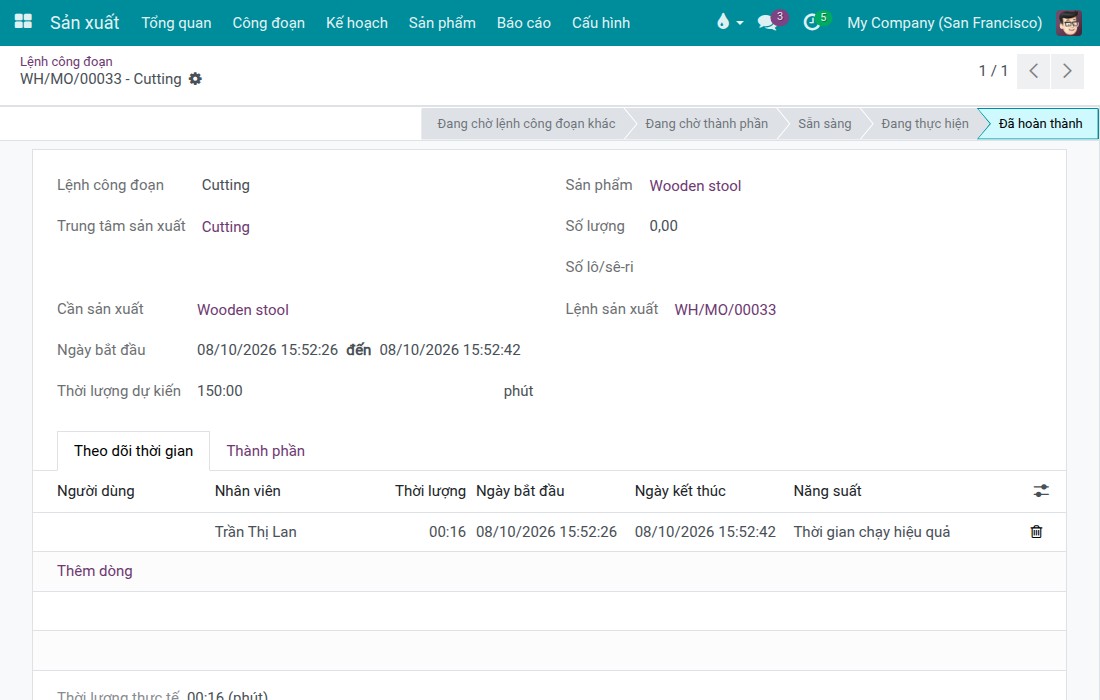1100x700 pixels.
Task: Sort by the Thời lượng column header
Action: 430,491
